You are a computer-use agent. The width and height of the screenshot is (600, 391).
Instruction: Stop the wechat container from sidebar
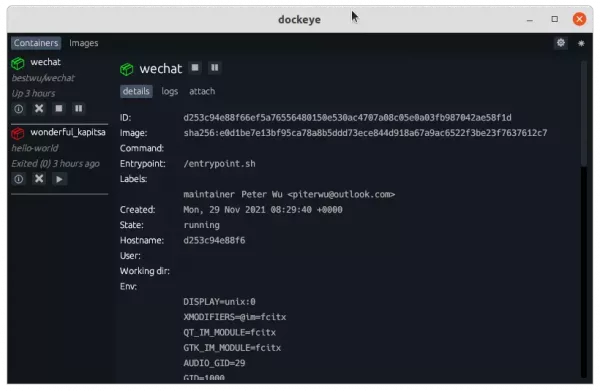click(59, 109)
